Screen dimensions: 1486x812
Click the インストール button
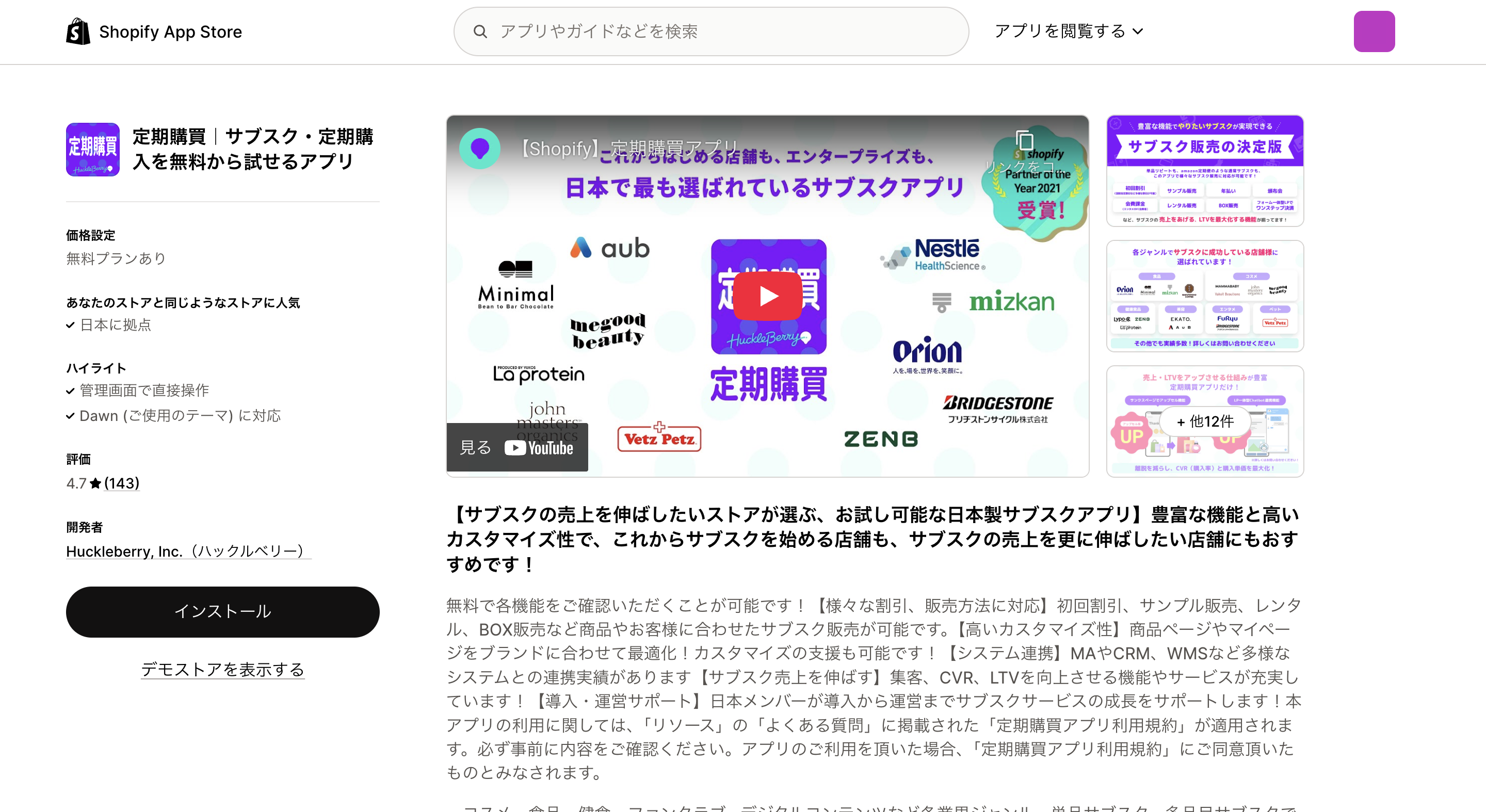click(223, 612)
